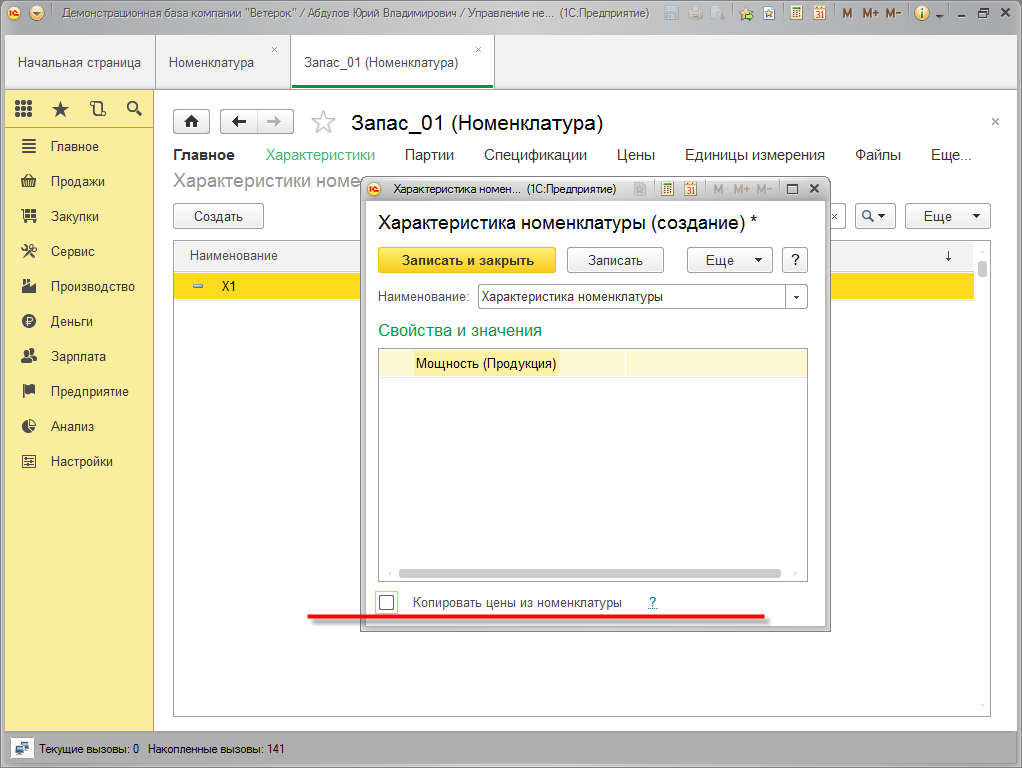
Task: Open the sections menu grid icon
Action: [x=23, y=108]
